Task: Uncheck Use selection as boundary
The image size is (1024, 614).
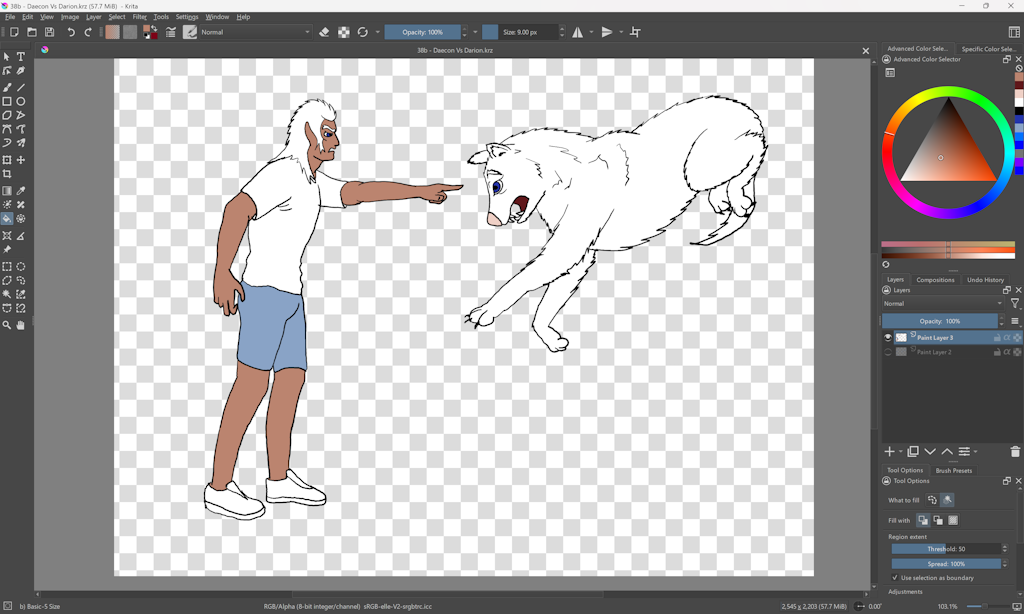Action: 894,578
